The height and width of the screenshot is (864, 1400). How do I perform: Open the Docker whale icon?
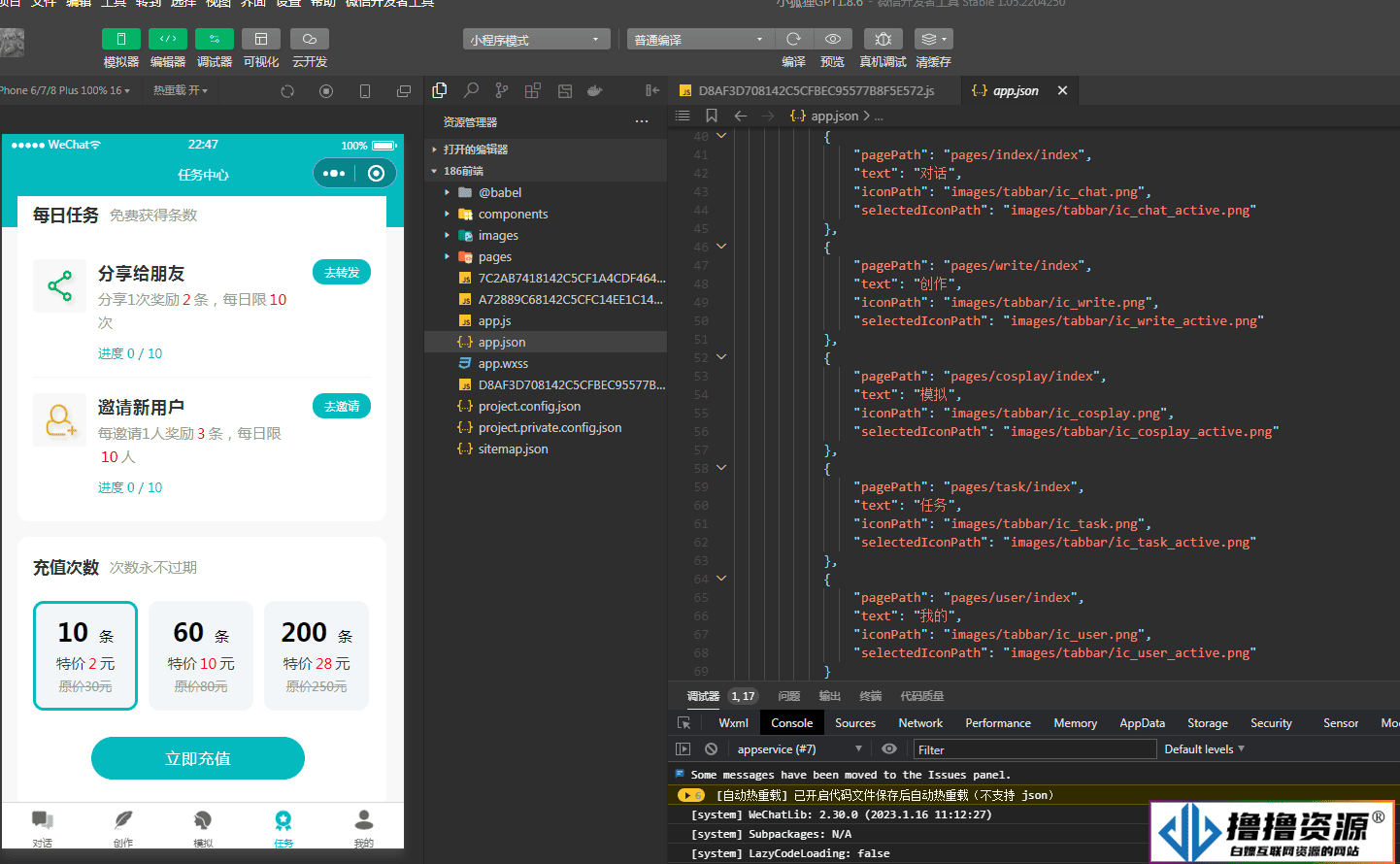[595, 90]
